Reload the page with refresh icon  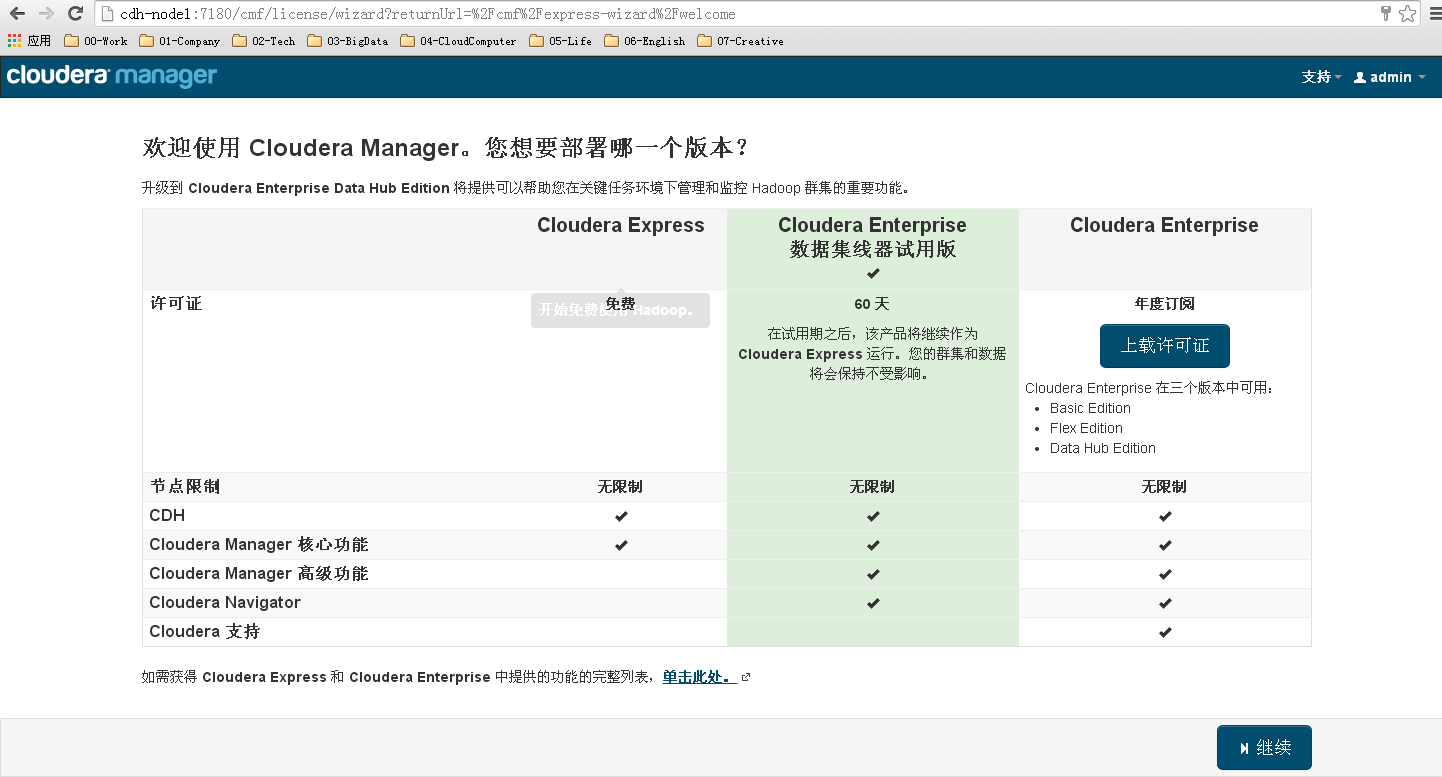(75, 14)
